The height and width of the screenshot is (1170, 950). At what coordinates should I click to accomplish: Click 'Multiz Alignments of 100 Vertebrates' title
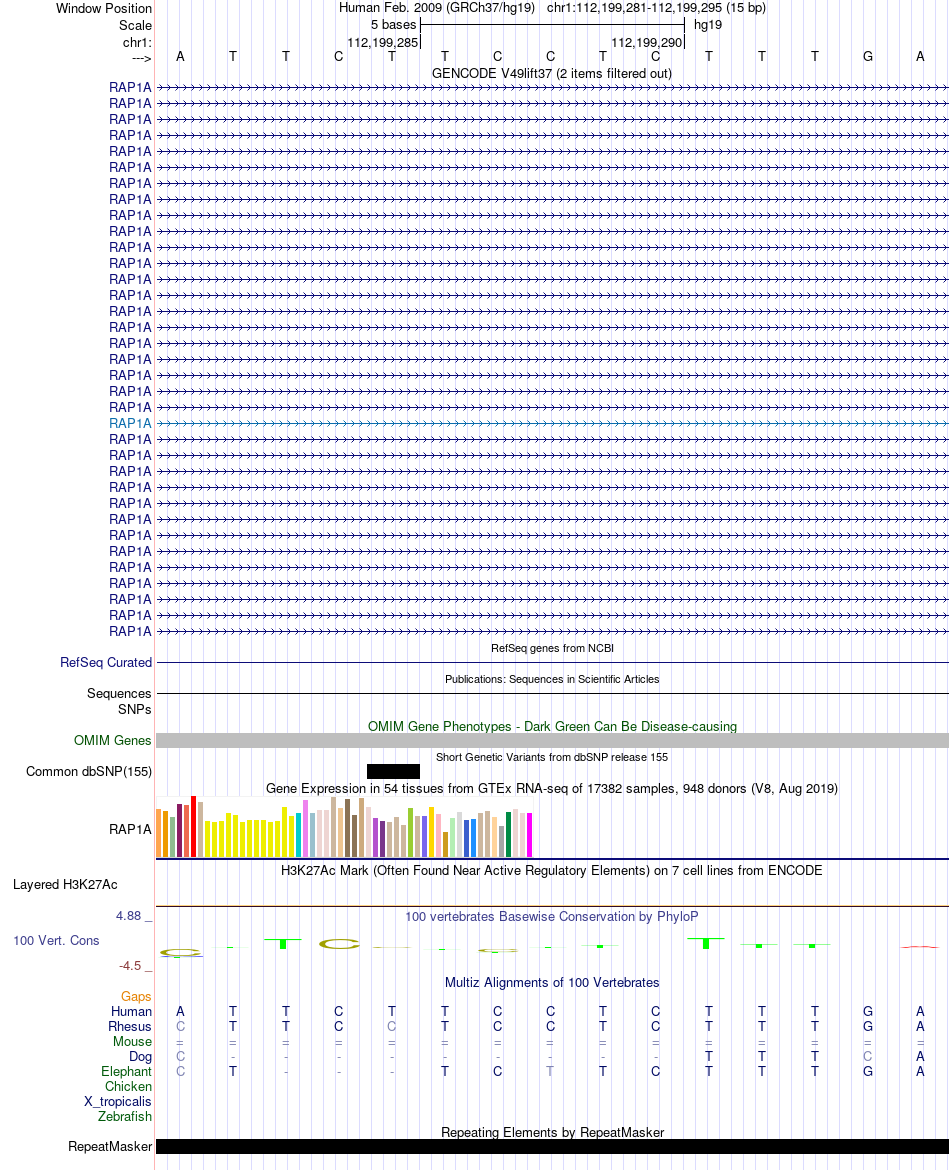pyautogui.click(x=552, y=983)
